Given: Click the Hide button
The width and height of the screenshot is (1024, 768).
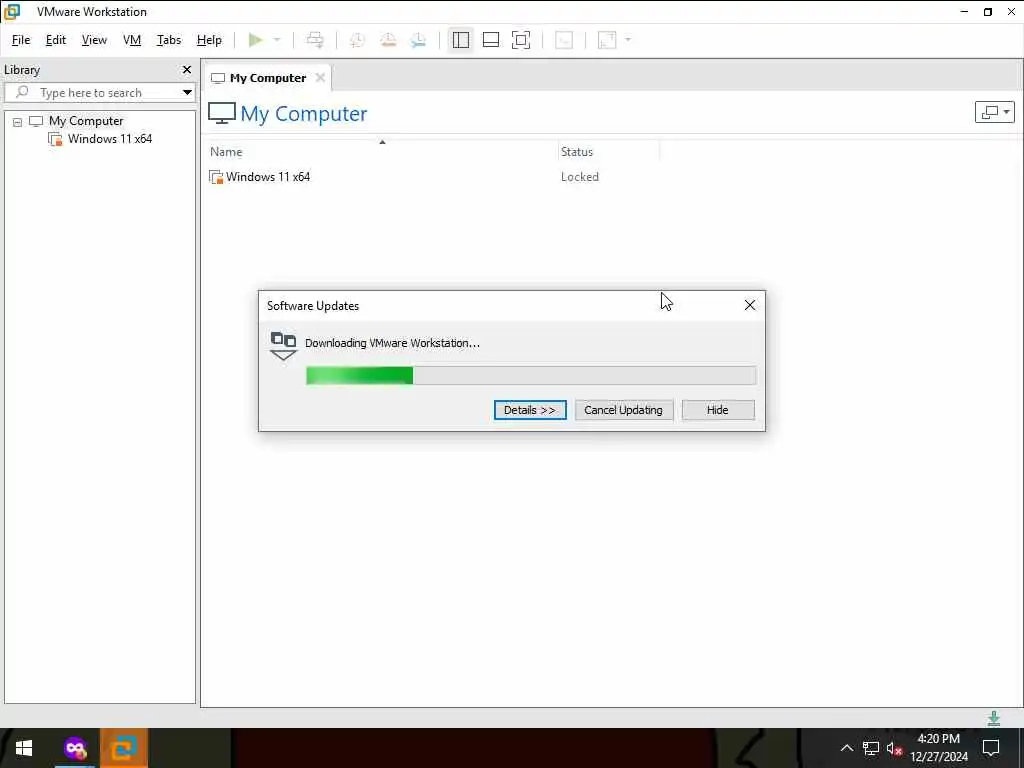Looking at the screenshot, I should 718,410.
